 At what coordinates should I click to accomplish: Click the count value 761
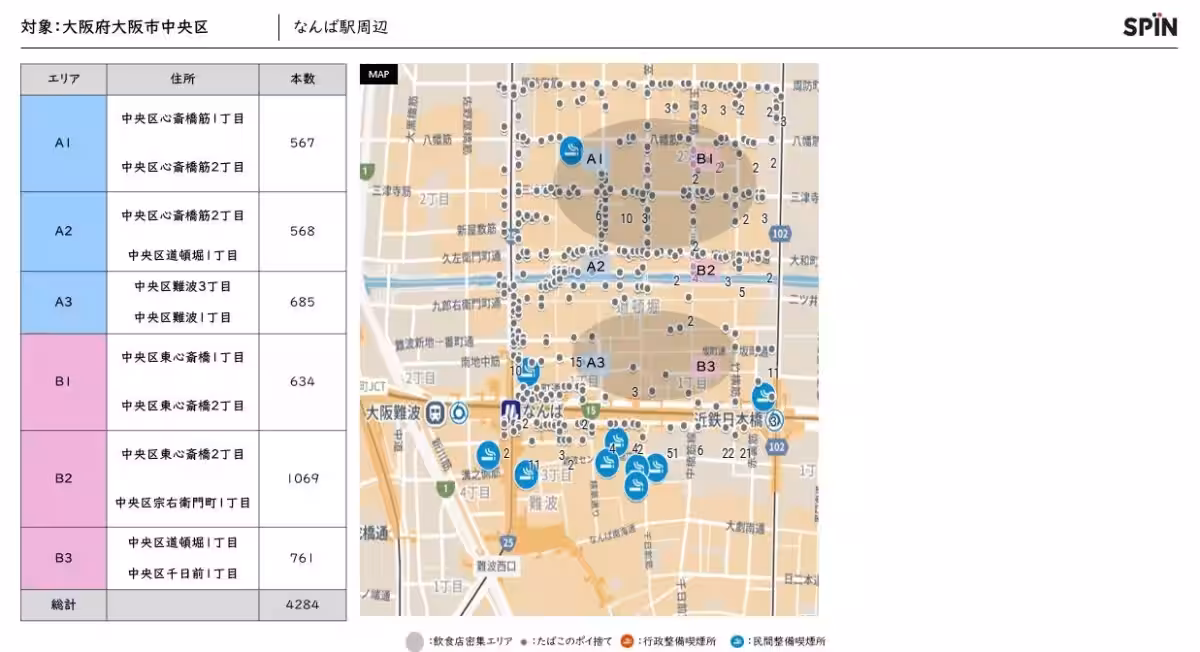pyautogui.click(x=303, y=558)
